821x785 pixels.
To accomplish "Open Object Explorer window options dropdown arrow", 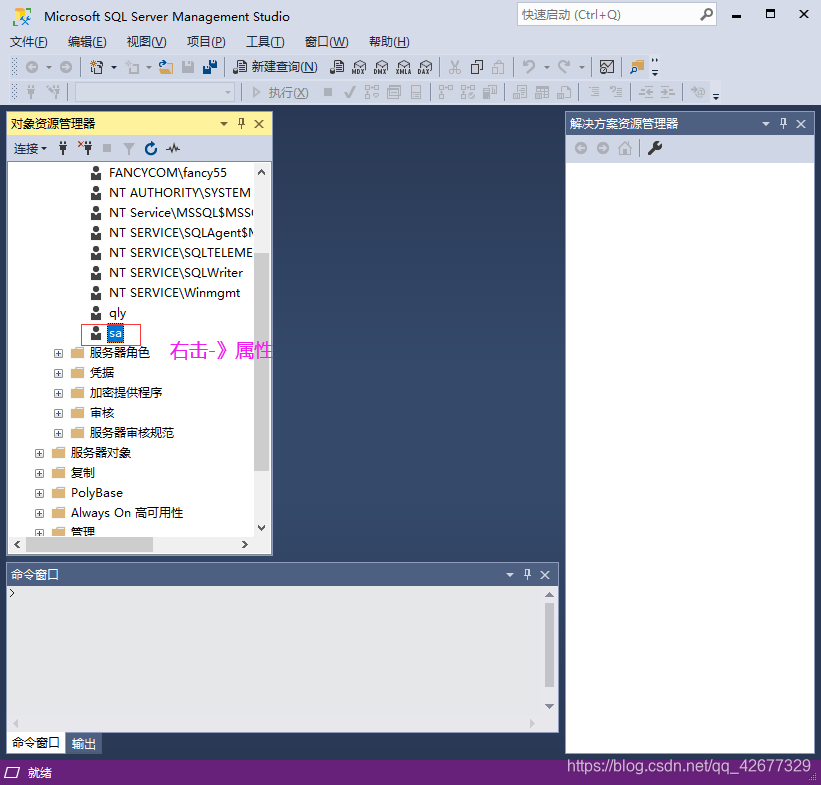I will click(224, 124).
